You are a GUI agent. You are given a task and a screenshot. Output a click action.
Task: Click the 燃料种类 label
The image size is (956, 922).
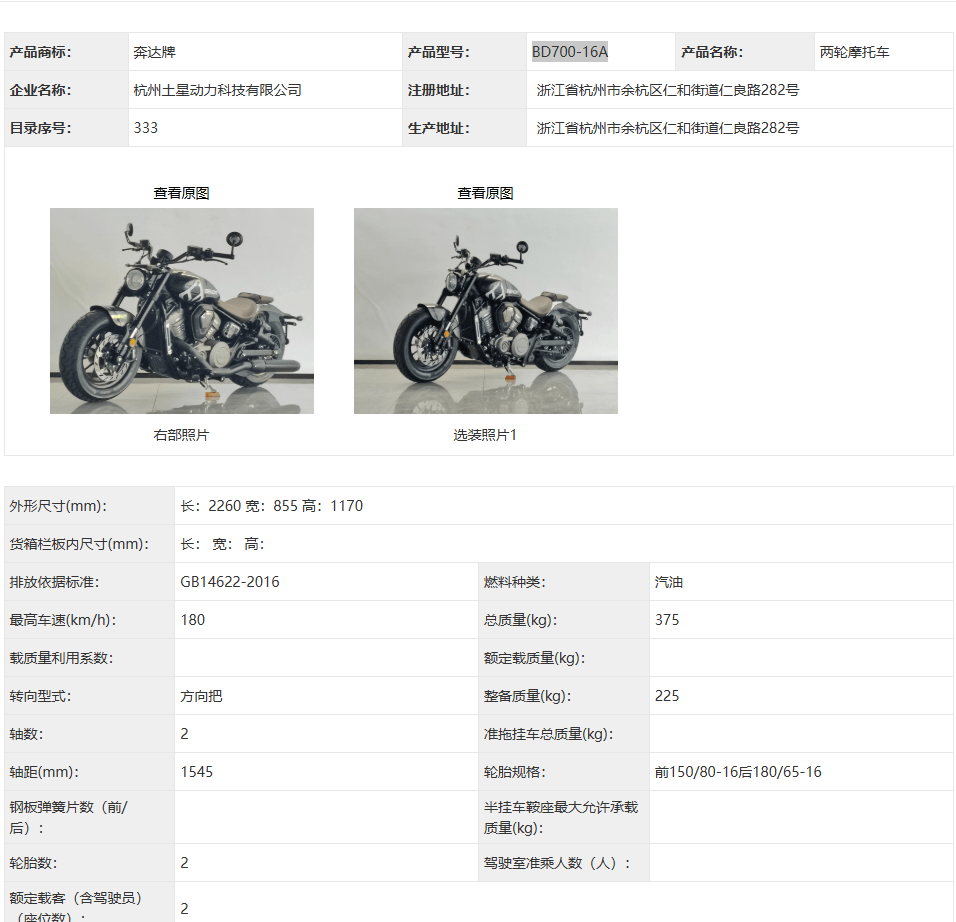[x=515, y=582]
